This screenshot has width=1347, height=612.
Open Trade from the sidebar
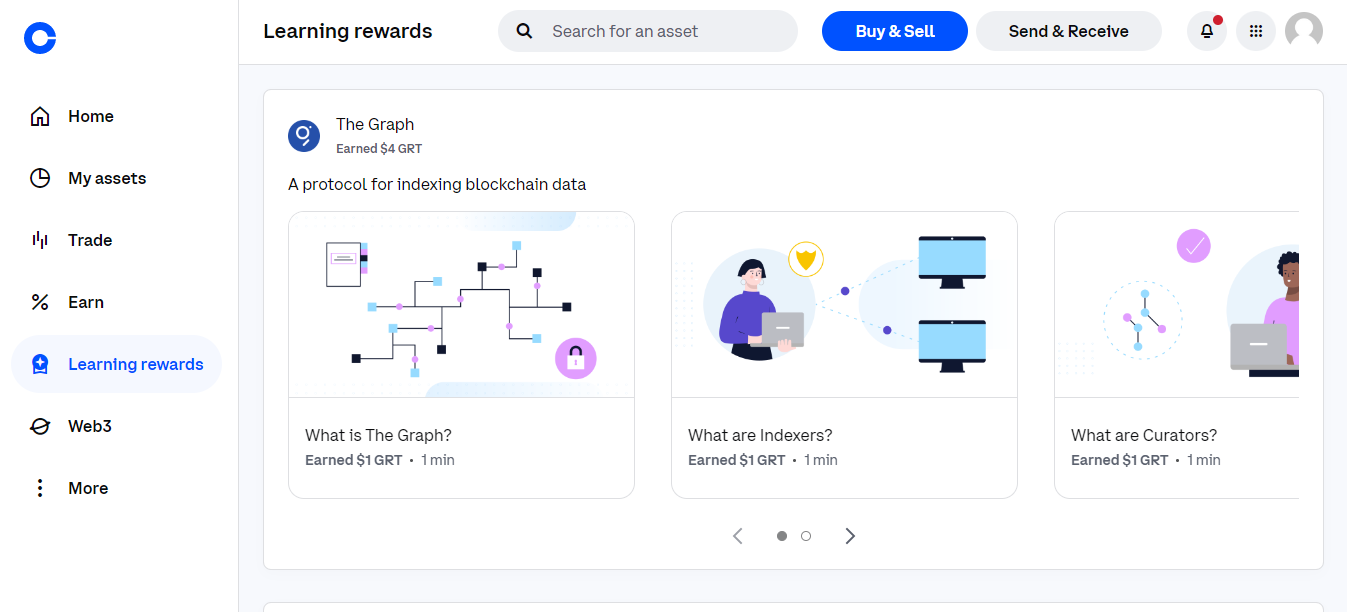click(x=38, y=240)
